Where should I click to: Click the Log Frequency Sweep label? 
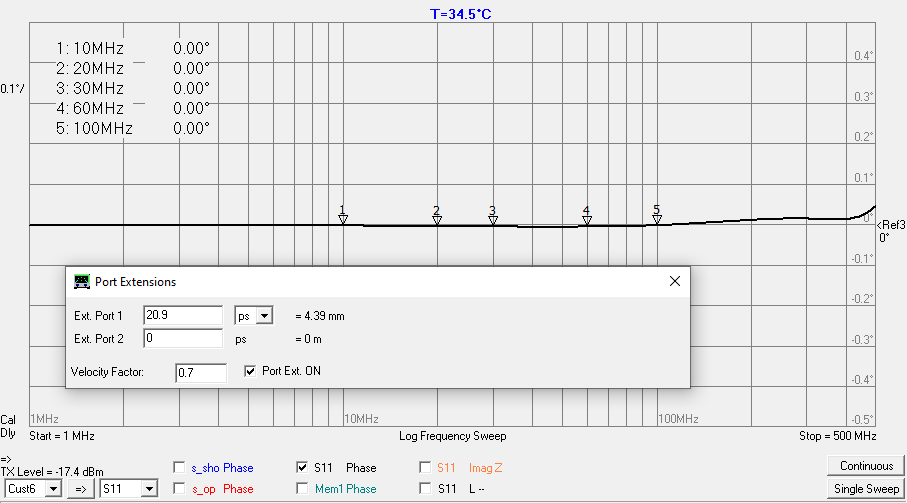tap(452, 436)
